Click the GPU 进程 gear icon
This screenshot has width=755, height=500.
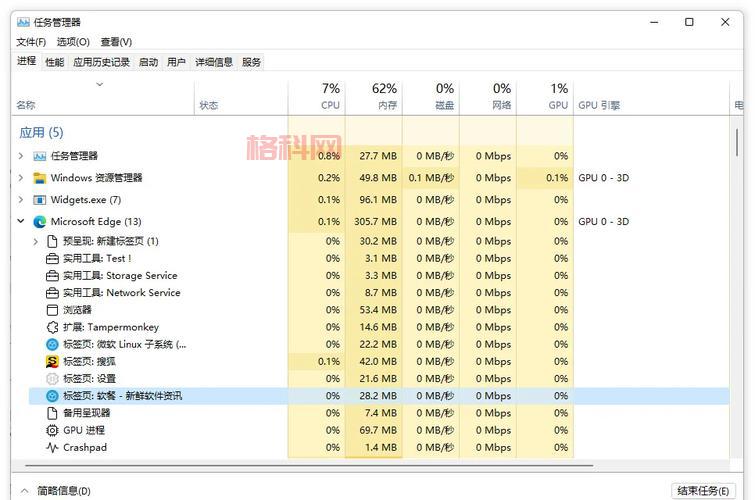[x=52, y=430]
